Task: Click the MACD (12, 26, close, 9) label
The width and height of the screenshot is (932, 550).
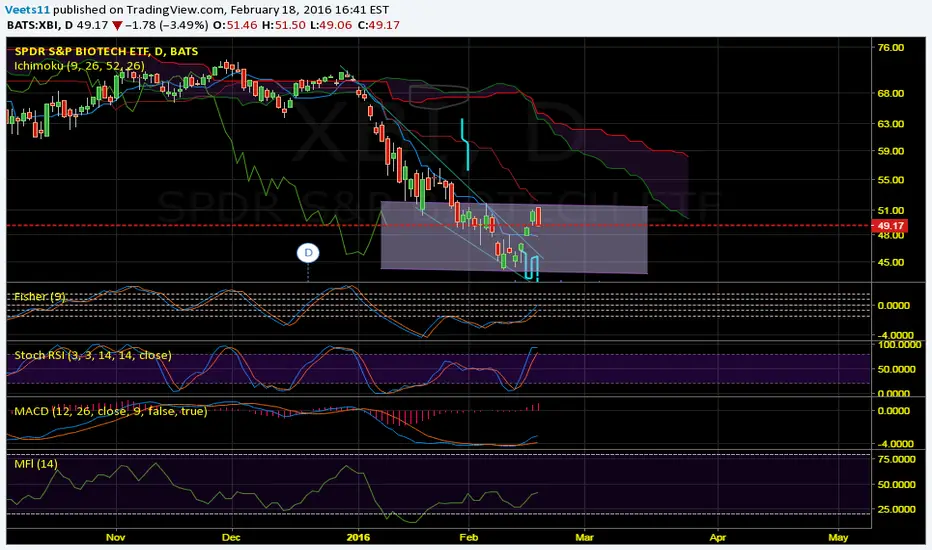Action: tap(111, 411)
